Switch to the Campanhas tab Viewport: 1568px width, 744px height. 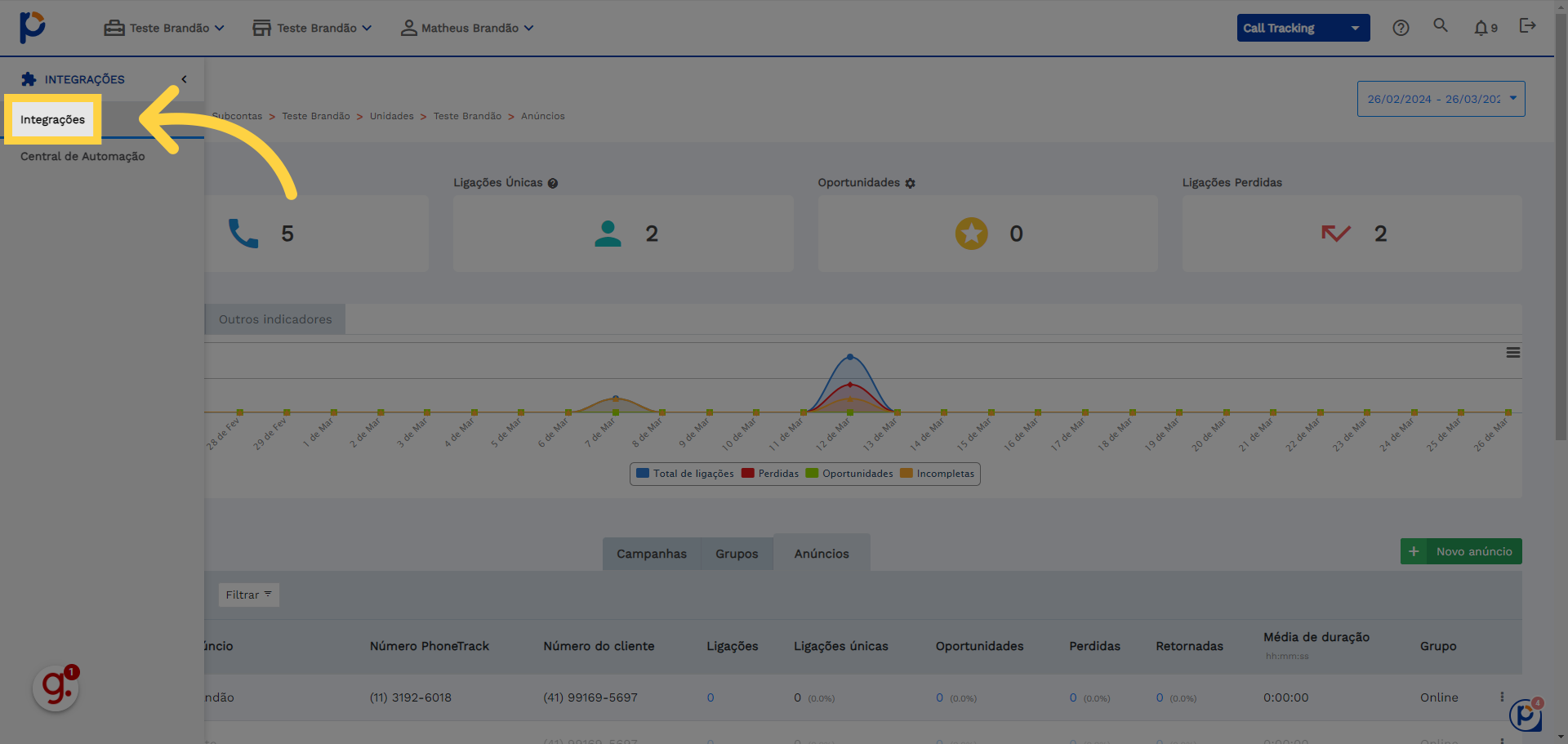[652, 554]
